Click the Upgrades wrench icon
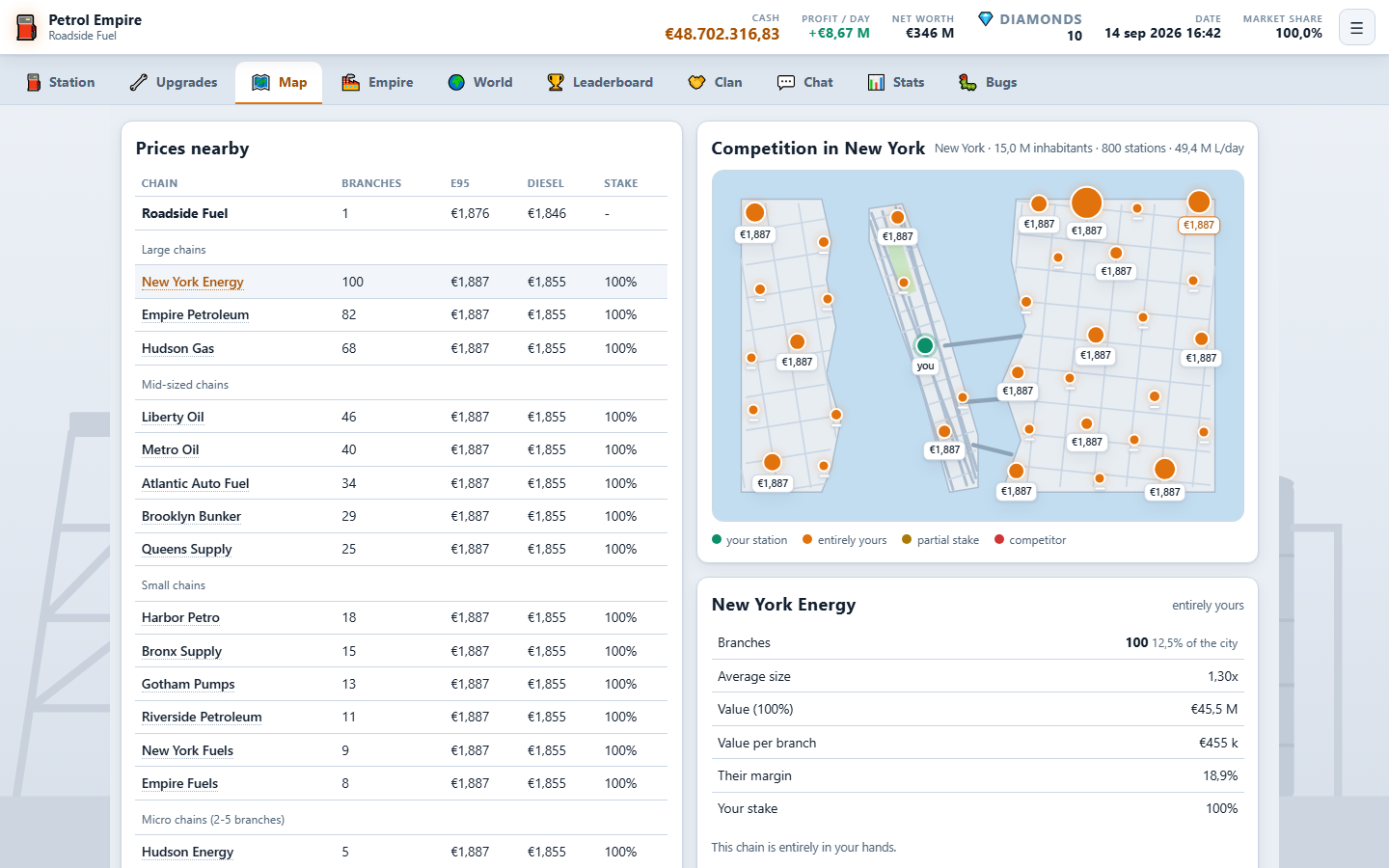This screenshot has width=1389, height=868. (x=139, y=82)
